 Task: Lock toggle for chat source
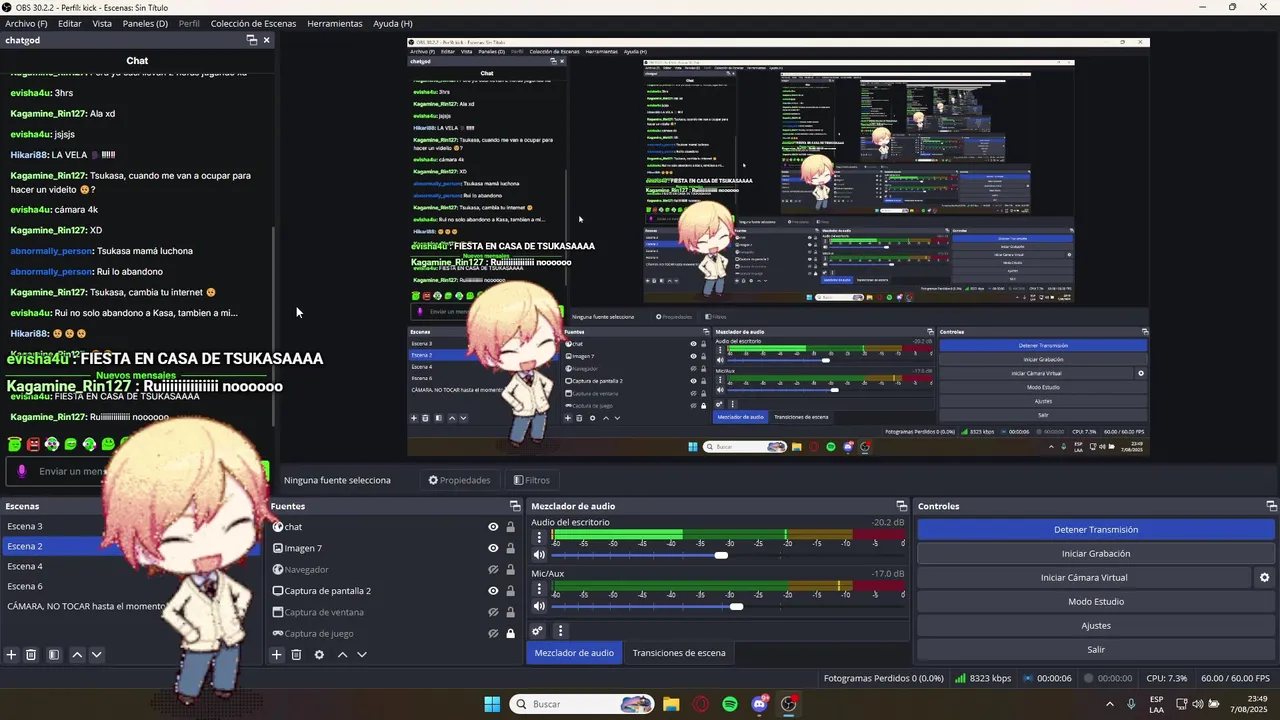pyautogui.click(x=510, y=527)
